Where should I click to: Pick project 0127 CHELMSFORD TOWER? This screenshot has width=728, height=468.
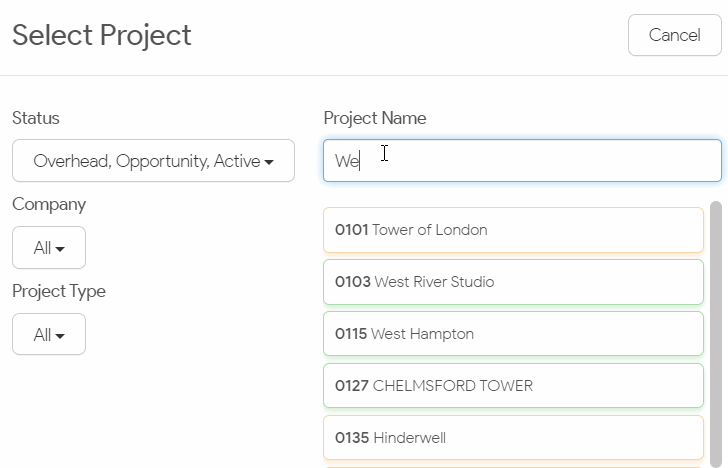(514, 386)
